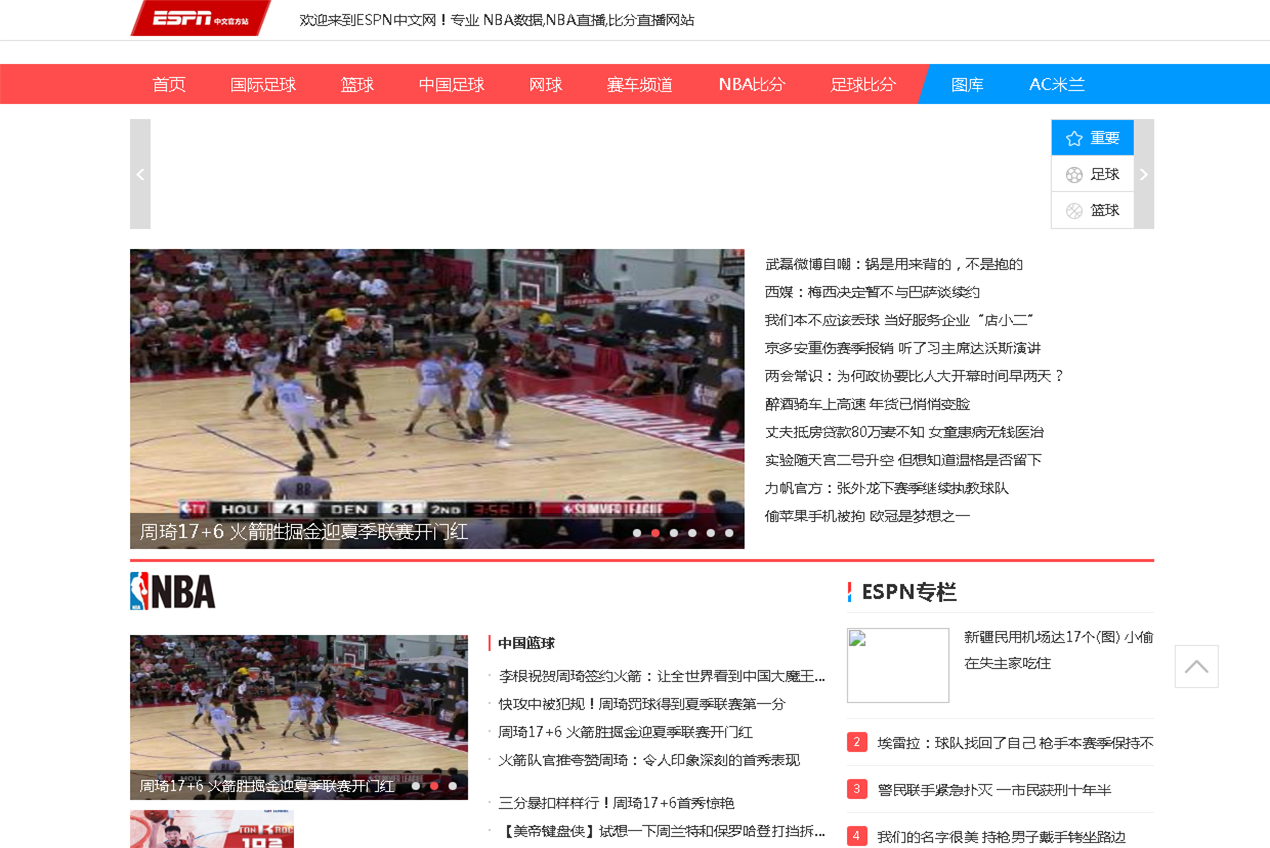The width and height of the screenshot is (1270, 848).
Task: Open 图库 in the blue navigation section
Action: point(967,84)
